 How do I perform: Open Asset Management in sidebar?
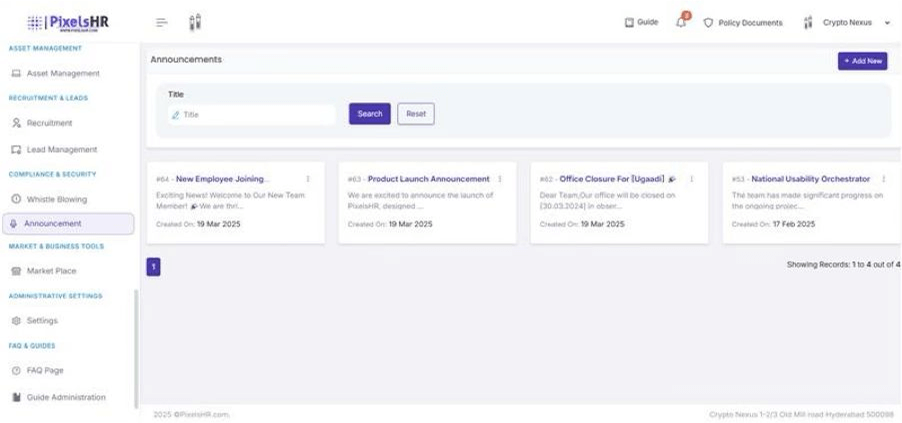coord(62,73)
